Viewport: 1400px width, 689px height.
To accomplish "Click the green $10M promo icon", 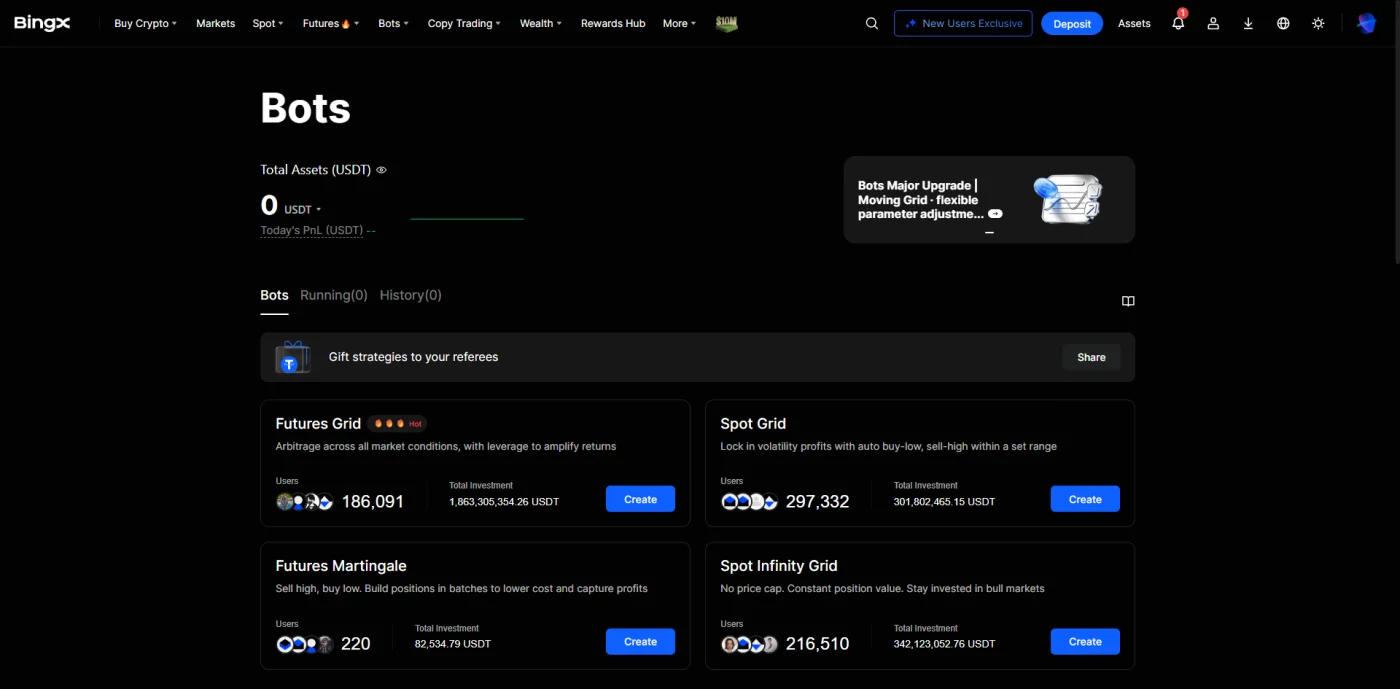I will pos(727,23).
